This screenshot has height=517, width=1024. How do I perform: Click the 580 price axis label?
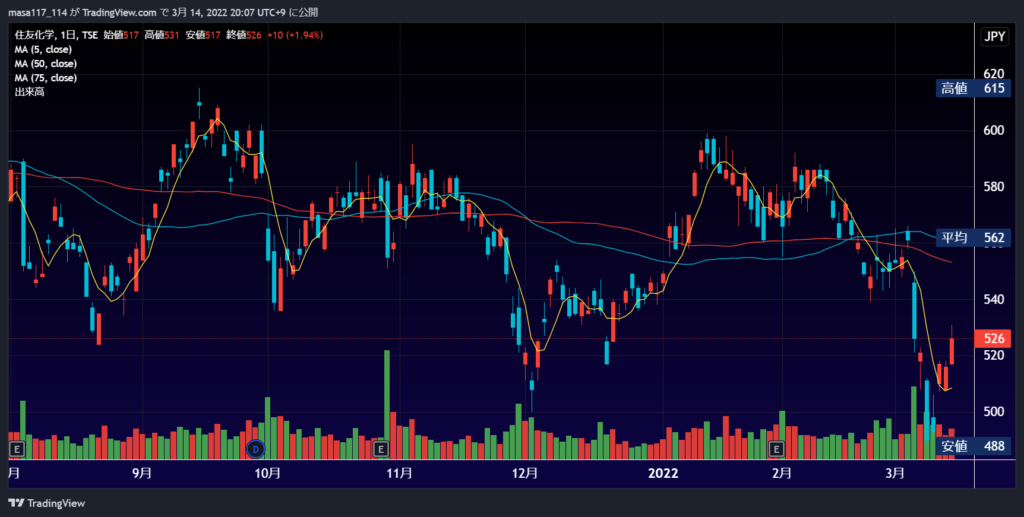pos(993,187)
